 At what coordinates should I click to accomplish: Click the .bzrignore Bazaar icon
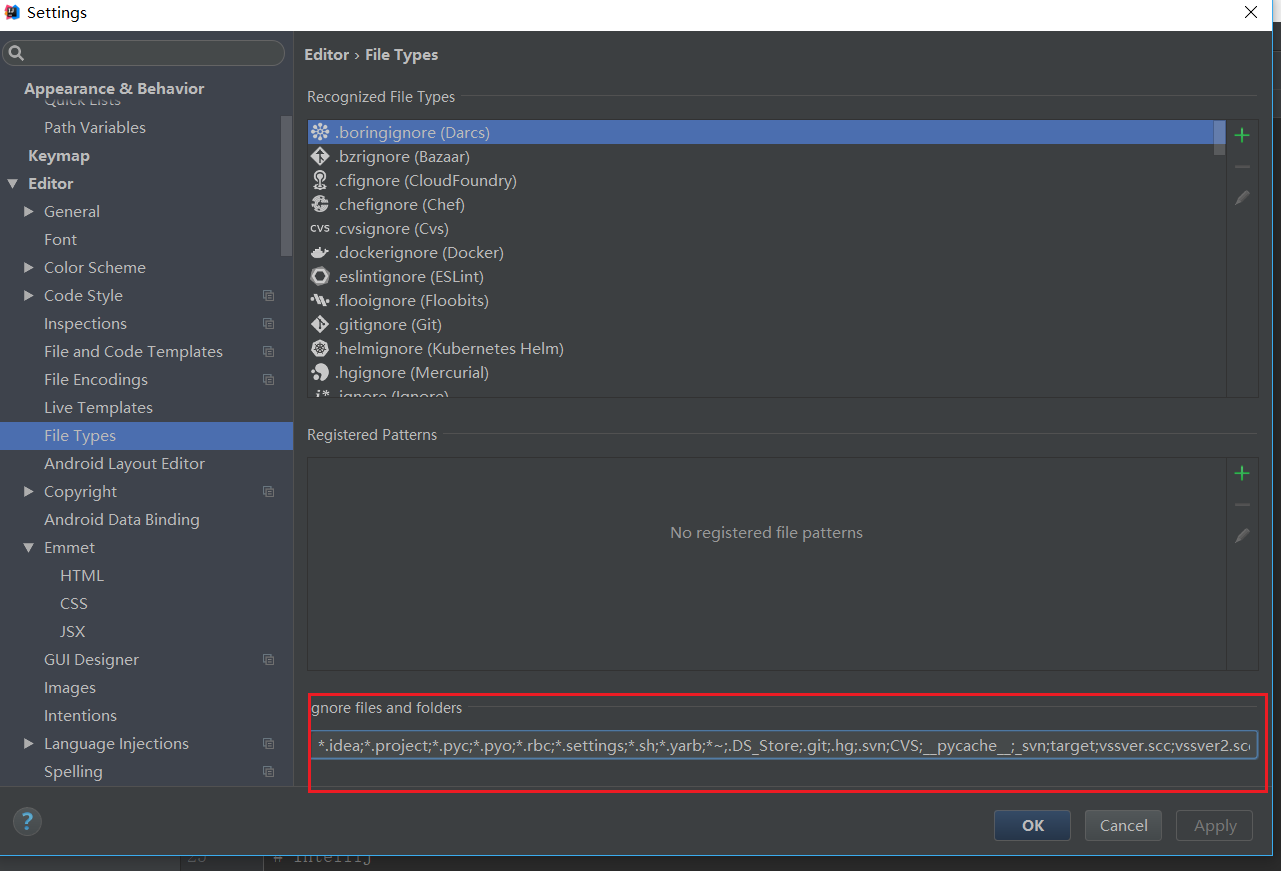(320, 156)
